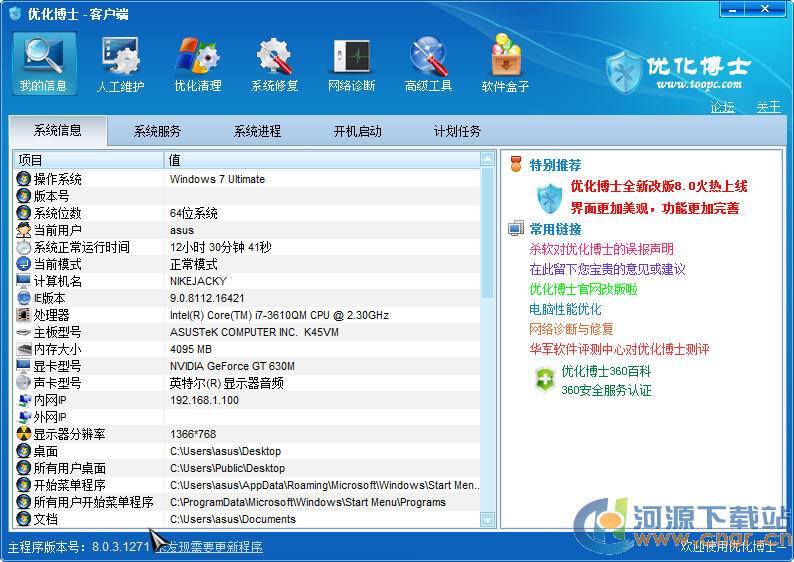The width and height of the screenshot is (794, 562).
Task: Switch to the 系统服务 tab
Action: point(158,131)
